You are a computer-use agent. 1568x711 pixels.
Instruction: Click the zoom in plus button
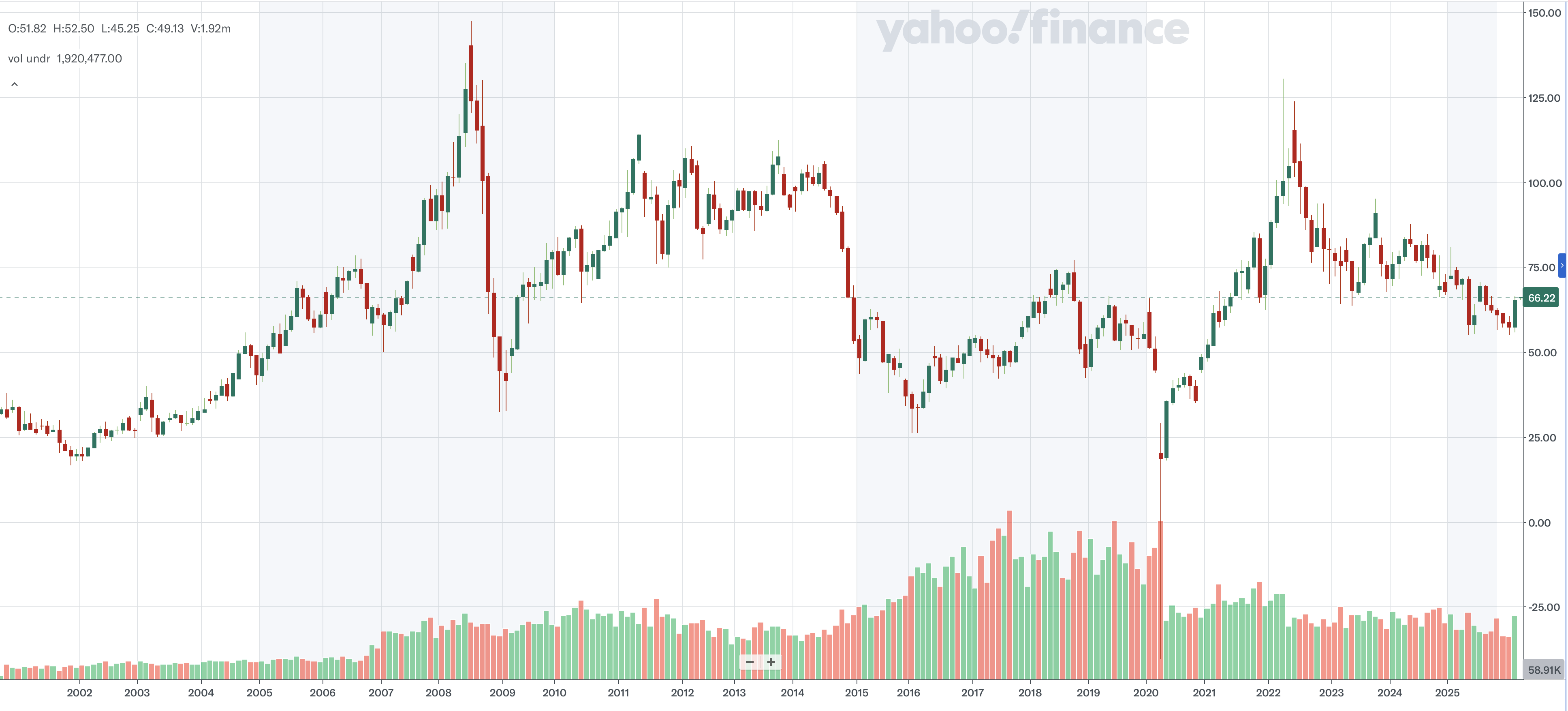point(771,662)
